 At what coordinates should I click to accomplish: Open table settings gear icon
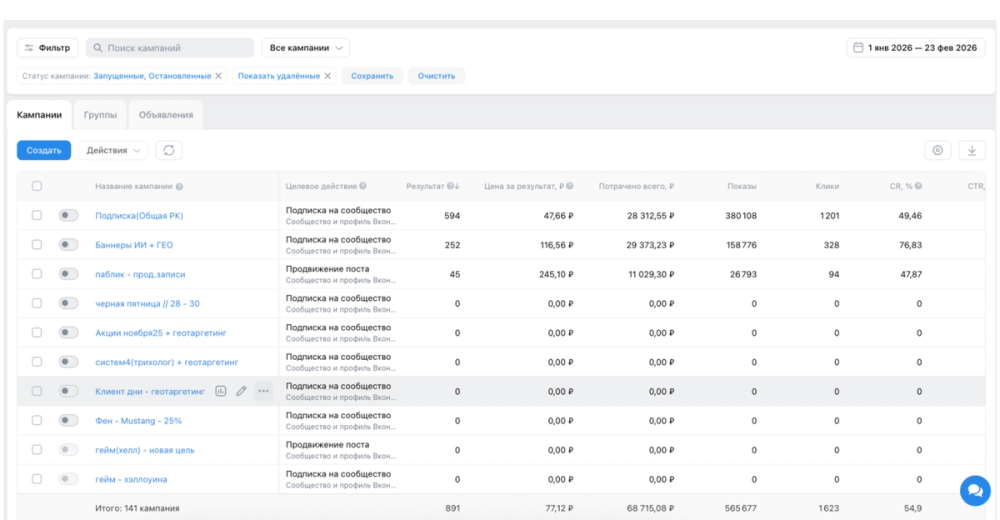(x=938, y=150)
